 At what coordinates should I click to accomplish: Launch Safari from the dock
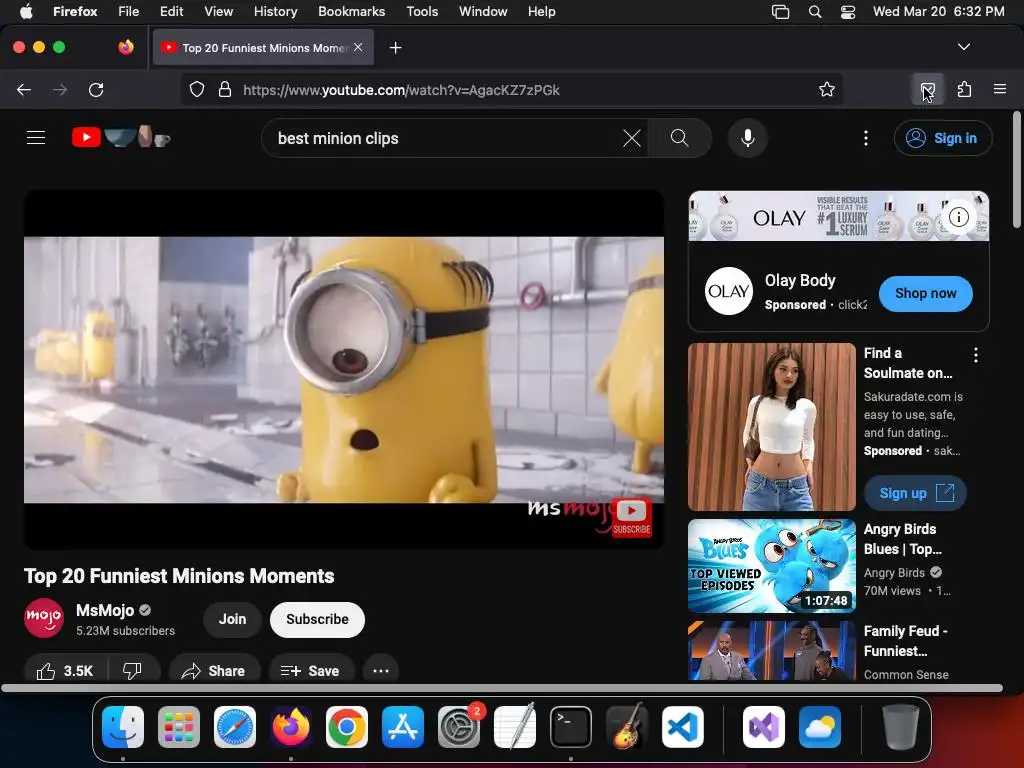click(235, 727)
